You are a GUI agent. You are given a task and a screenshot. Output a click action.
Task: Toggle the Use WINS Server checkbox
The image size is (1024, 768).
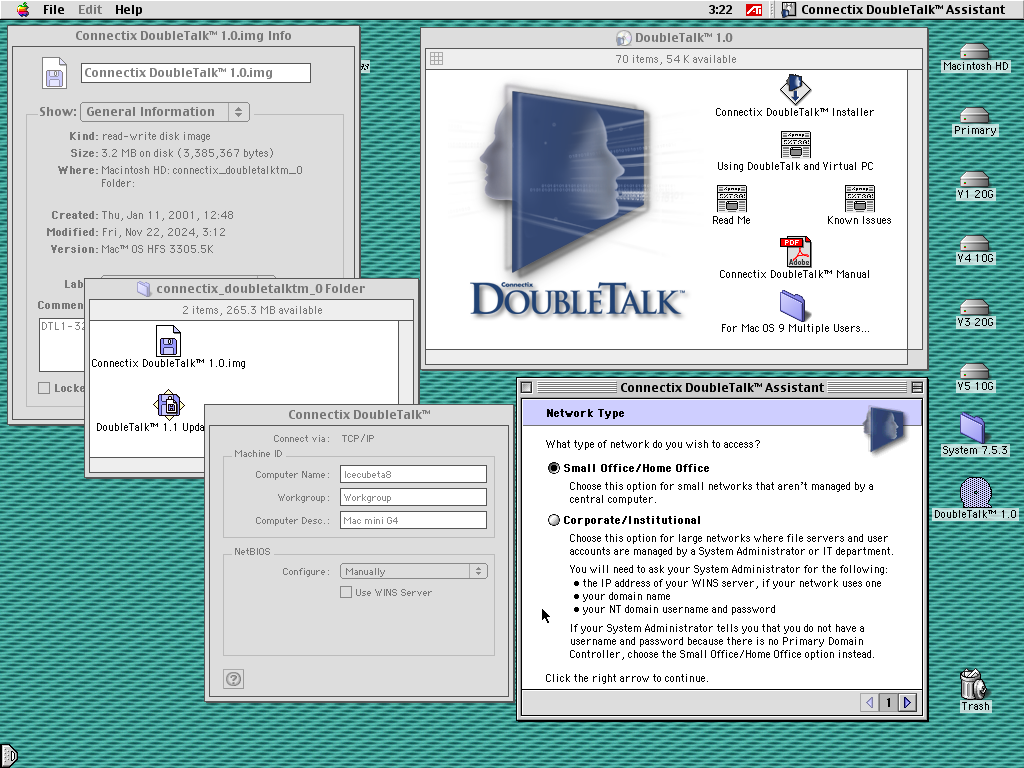346,592
